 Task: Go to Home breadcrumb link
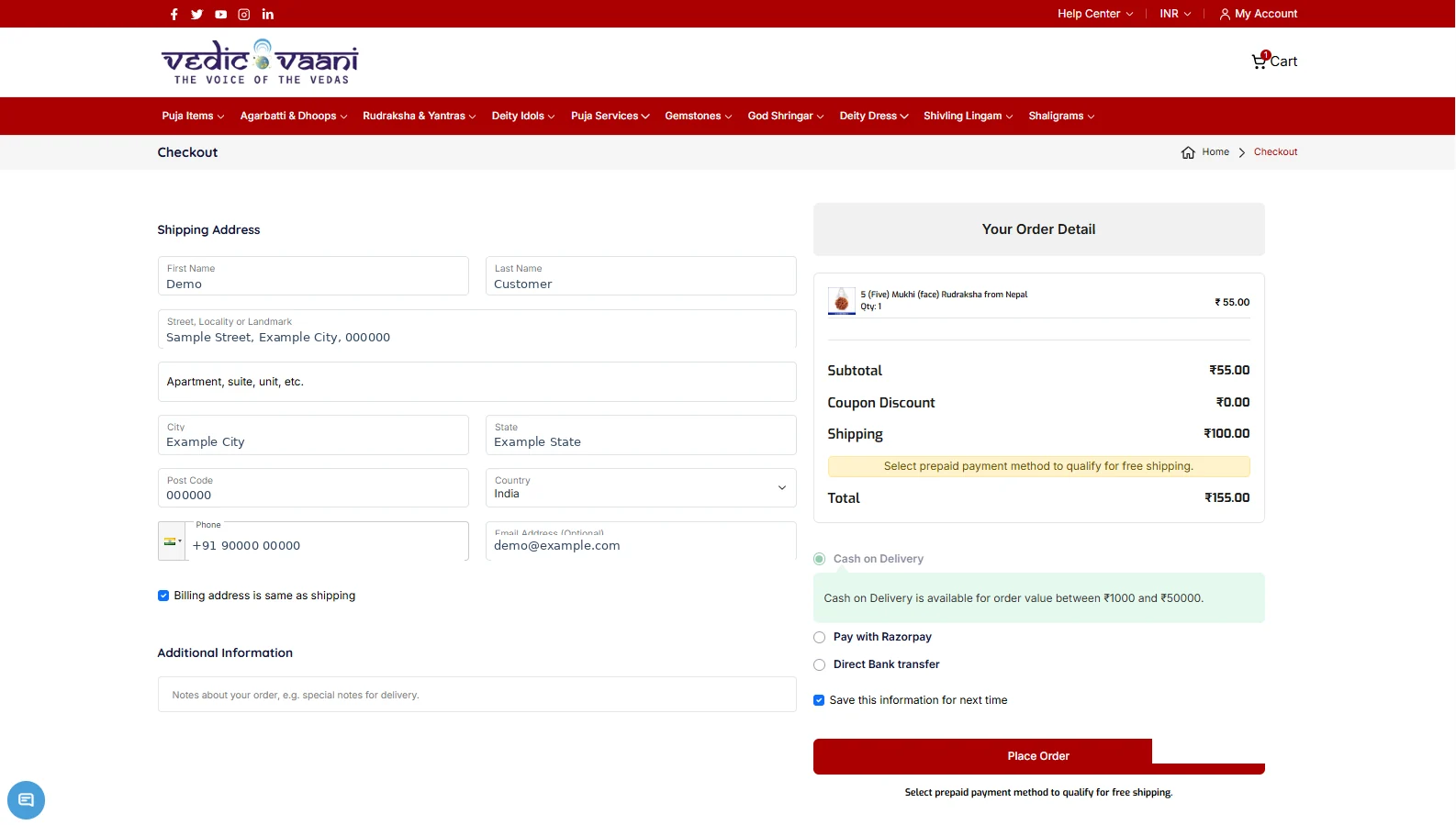tap(1215, 152)
